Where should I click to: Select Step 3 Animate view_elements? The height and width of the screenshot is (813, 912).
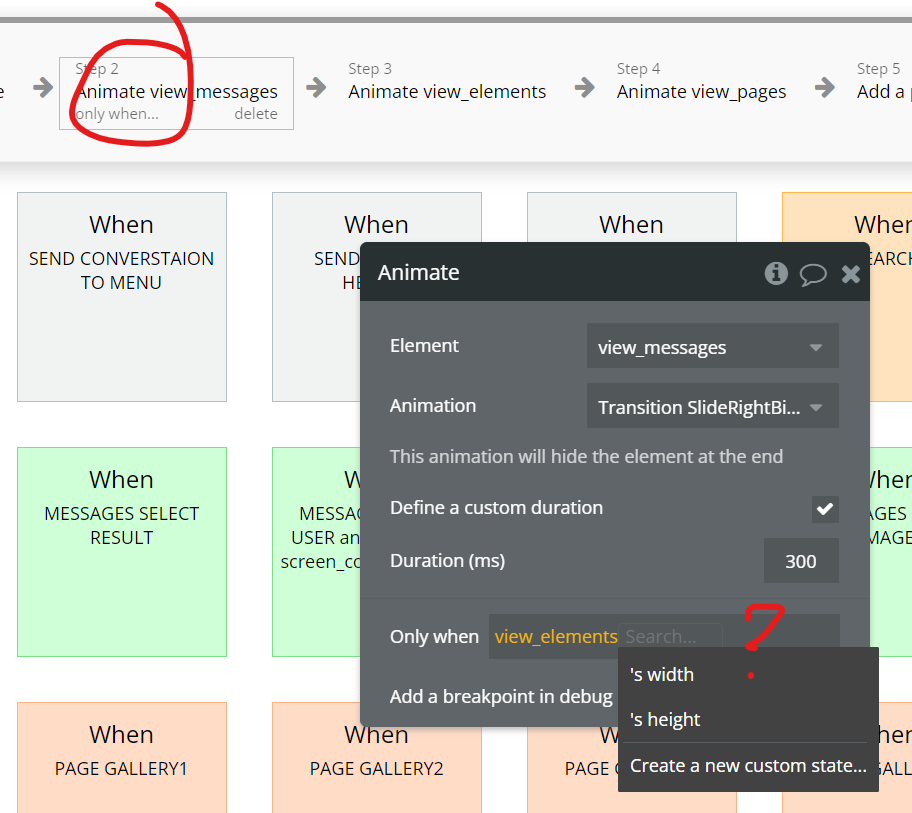[447, 83]
